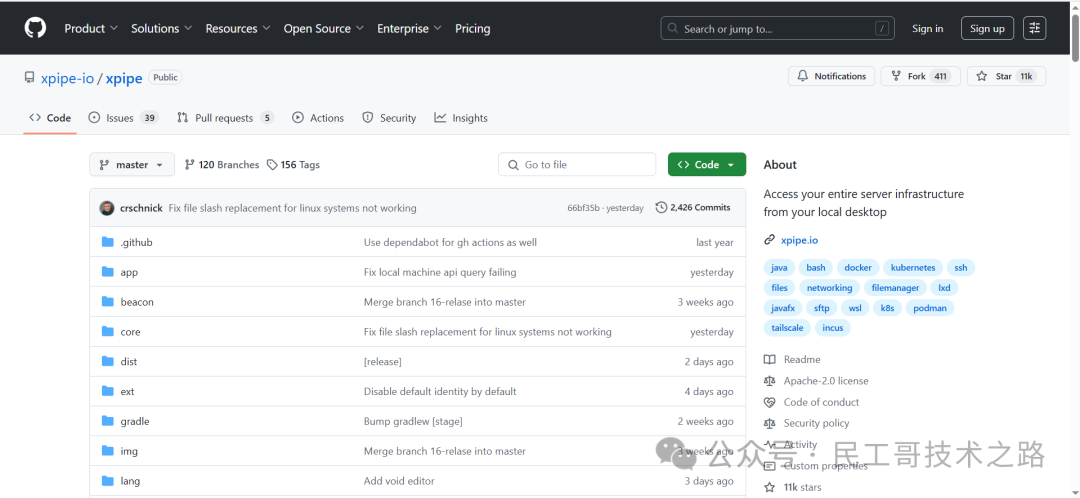Open the GitHub home logo
This screenshot has height=498, width=1080.
(35, 28)
